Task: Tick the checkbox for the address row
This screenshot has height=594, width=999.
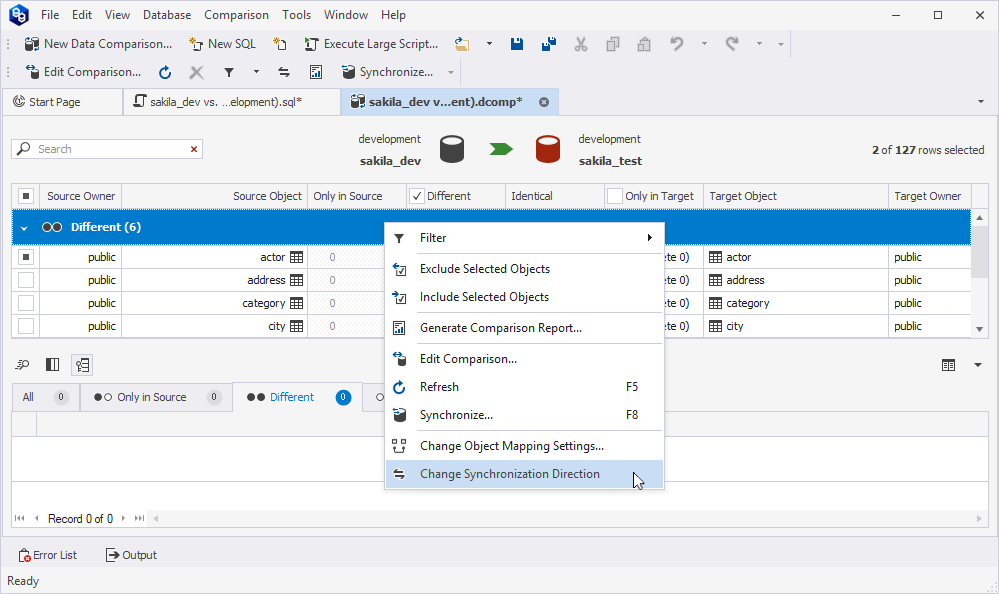Action: click(x=26, y=280)
